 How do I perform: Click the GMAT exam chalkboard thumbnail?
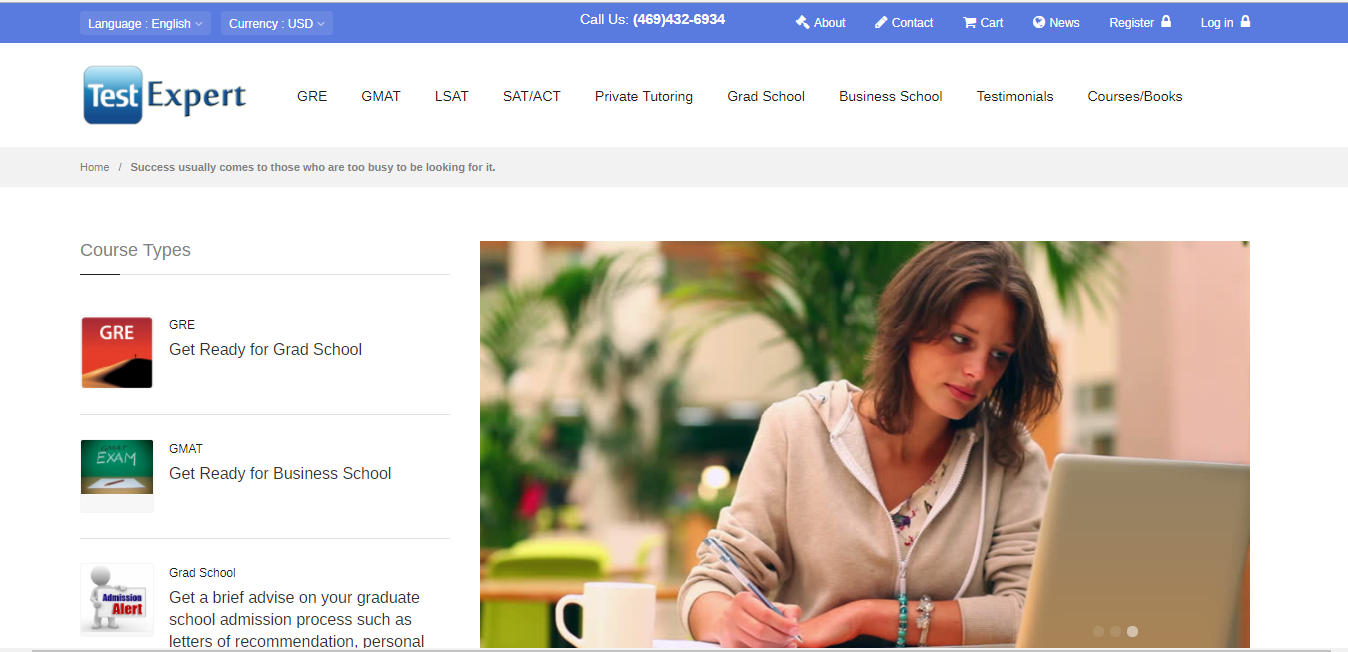tap(117, 467)
